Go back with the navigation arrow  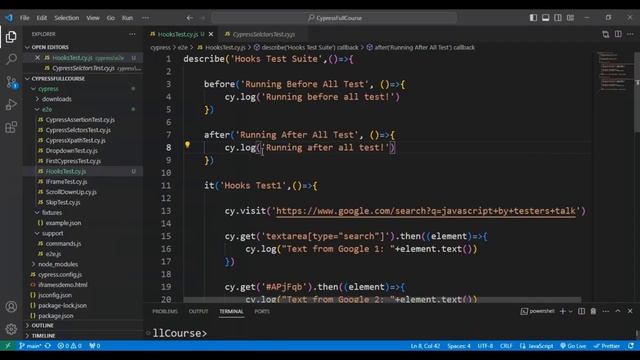pyautogui.click(x=190, y=18)
